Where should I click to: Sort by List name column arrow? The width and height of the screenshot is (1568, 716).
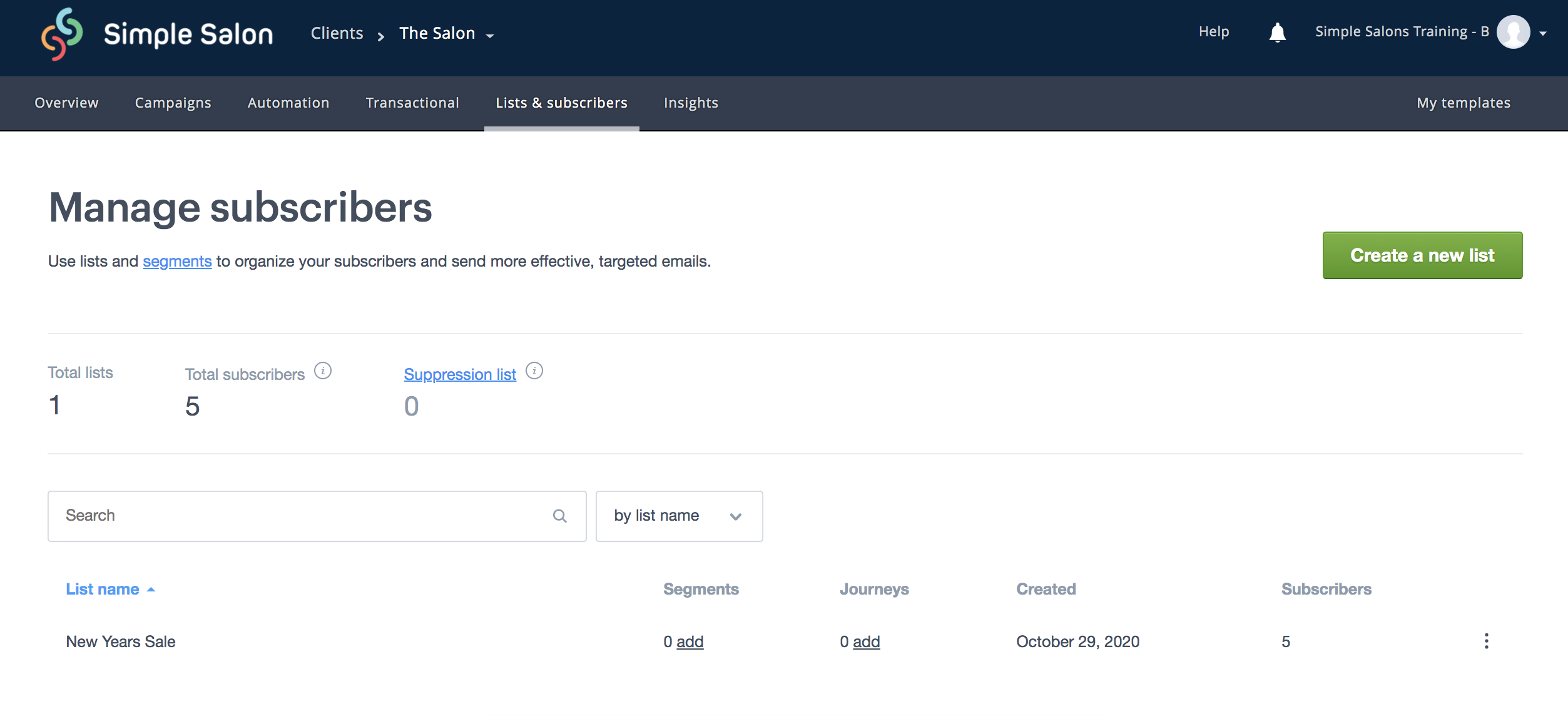tap(151, 590)
